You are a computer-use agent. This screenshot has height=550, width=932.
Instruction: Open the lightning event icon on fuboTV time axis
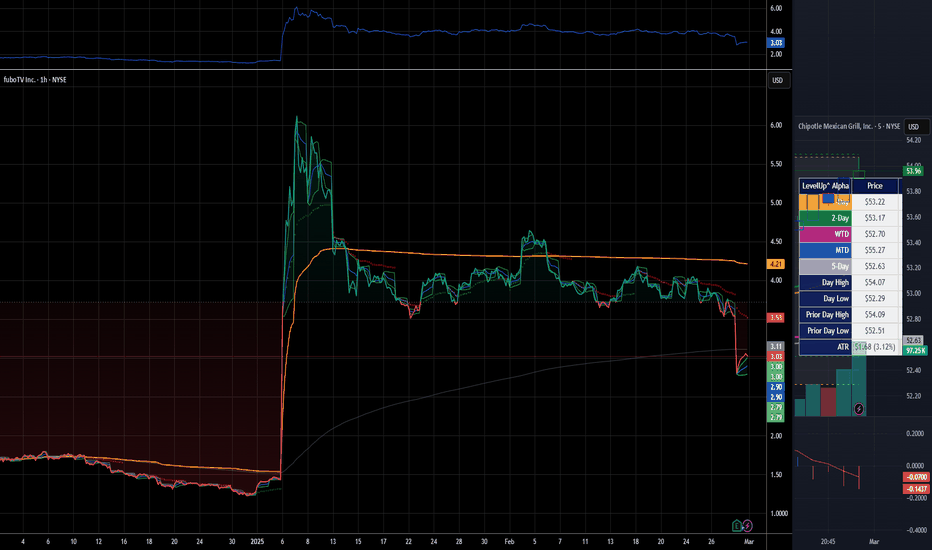tap(747, 526)
